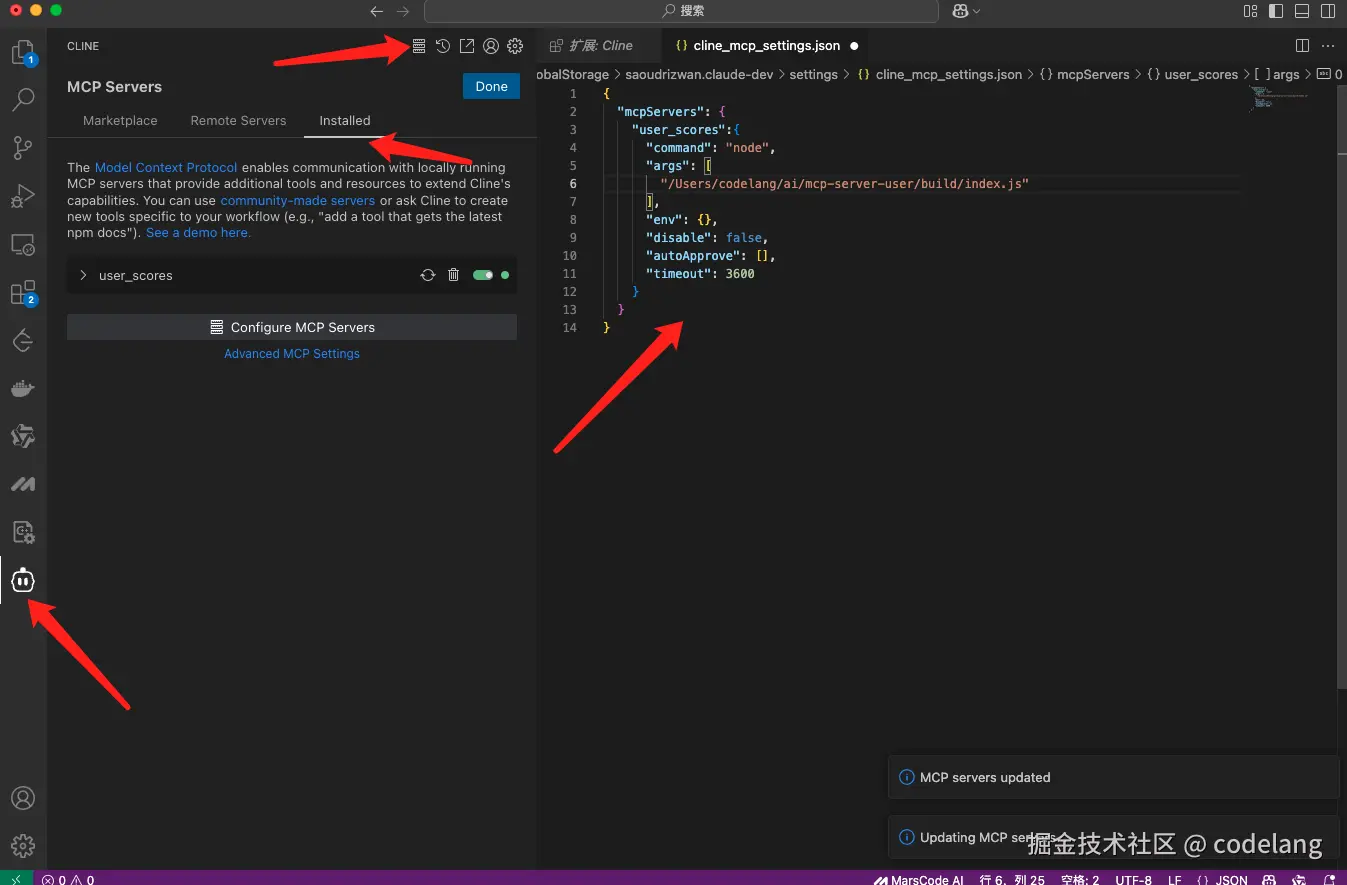Click MarsCode AI in the status bar
Image resolution: width=1347 pixels, height=885 pixels.
click(918, 879)
